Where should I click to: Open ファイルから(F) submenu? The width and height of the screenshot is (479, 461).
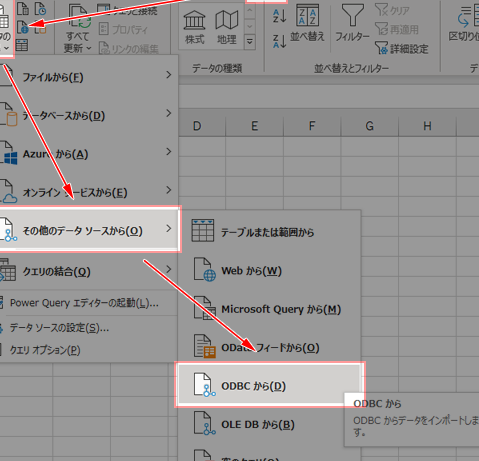tap(89, 77)
